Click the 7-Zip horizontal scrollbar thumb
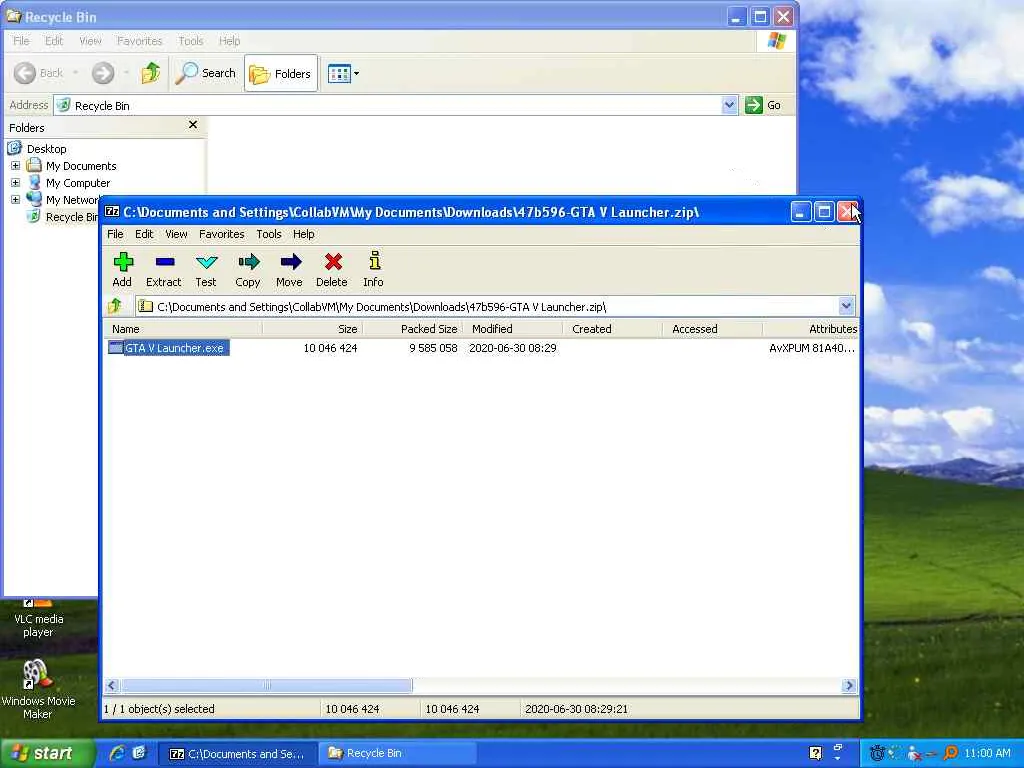The width and height of the screenshot is (1024, 768). tap(266, 685)
